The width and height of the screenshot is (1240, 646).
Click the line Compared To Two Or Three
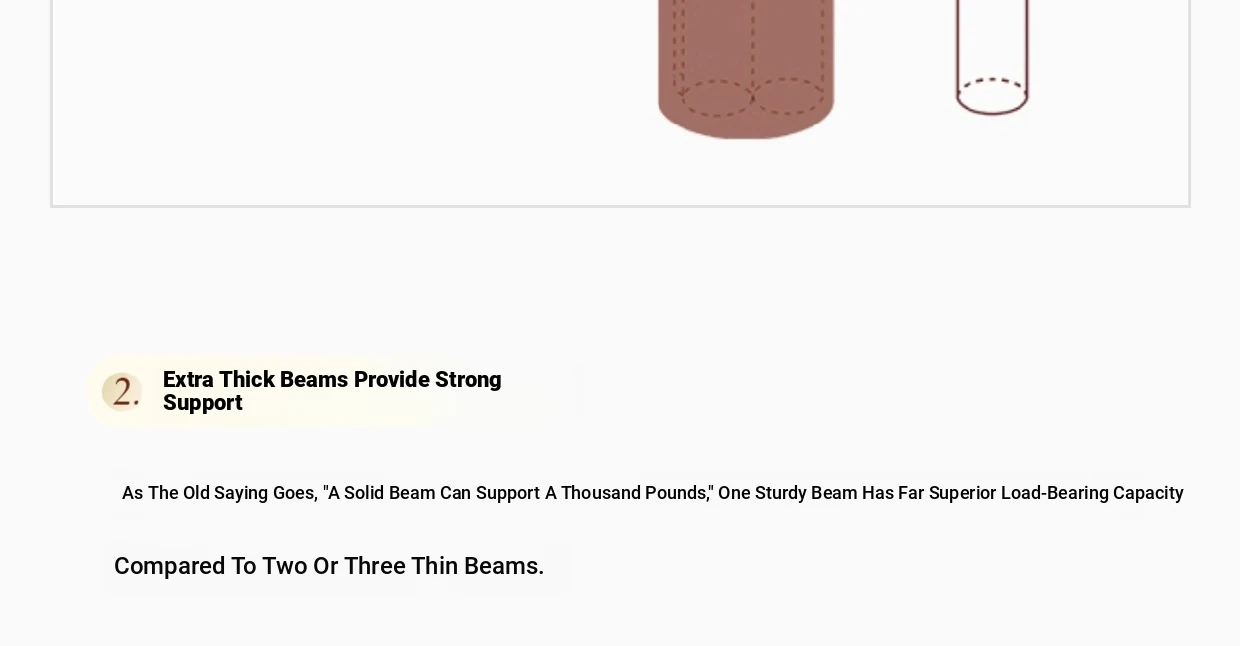coord(329,566)
